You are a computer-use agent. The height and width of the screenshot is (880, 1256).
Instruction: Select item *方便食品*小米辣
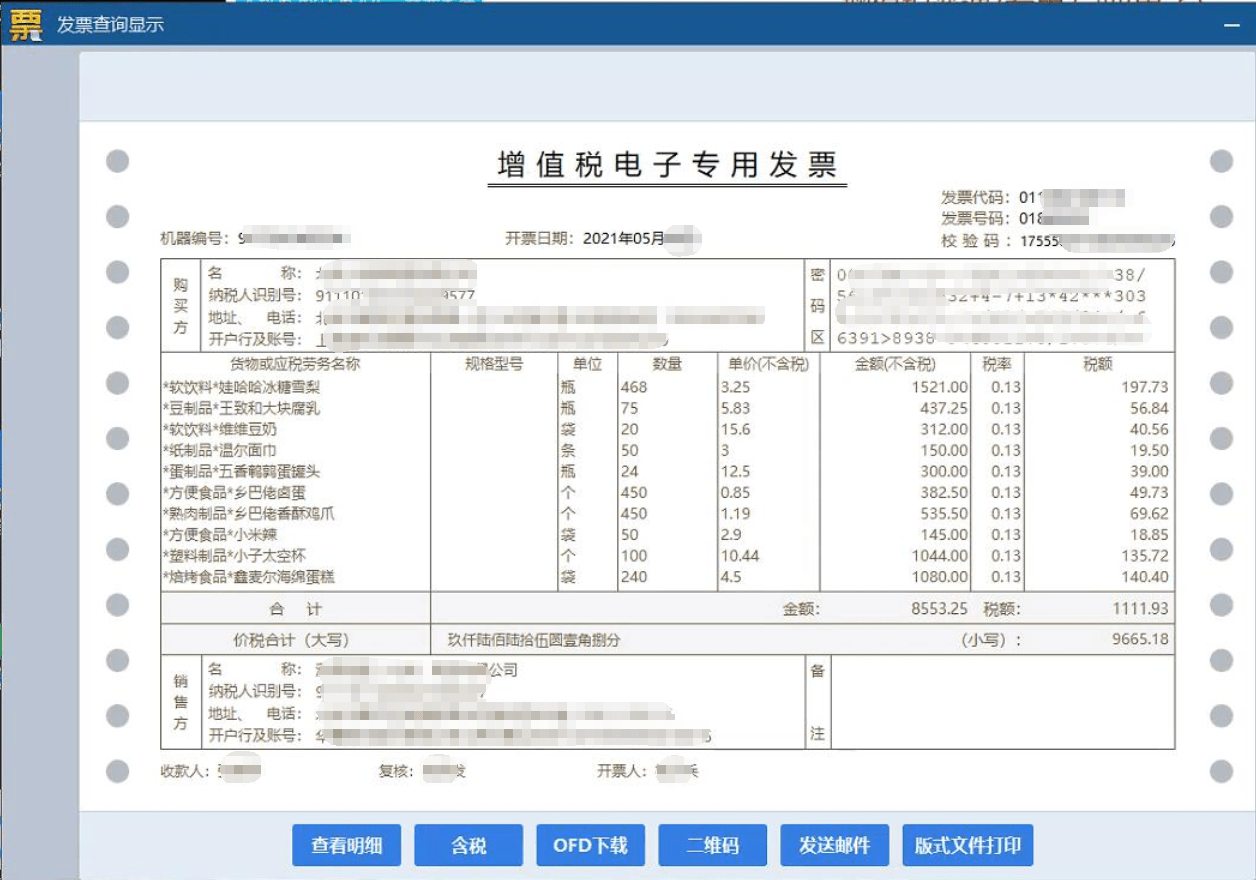coord(219,534)
